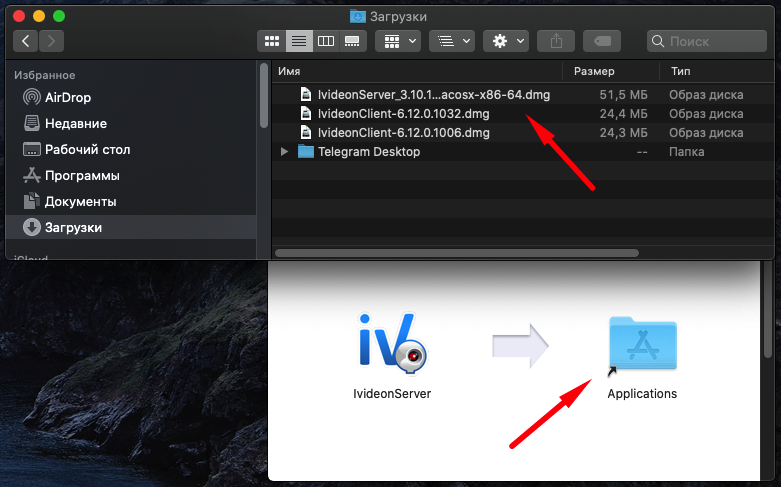Click the IvideonServer dmg file icon
The image size is (781, 487).
(306, 95)
